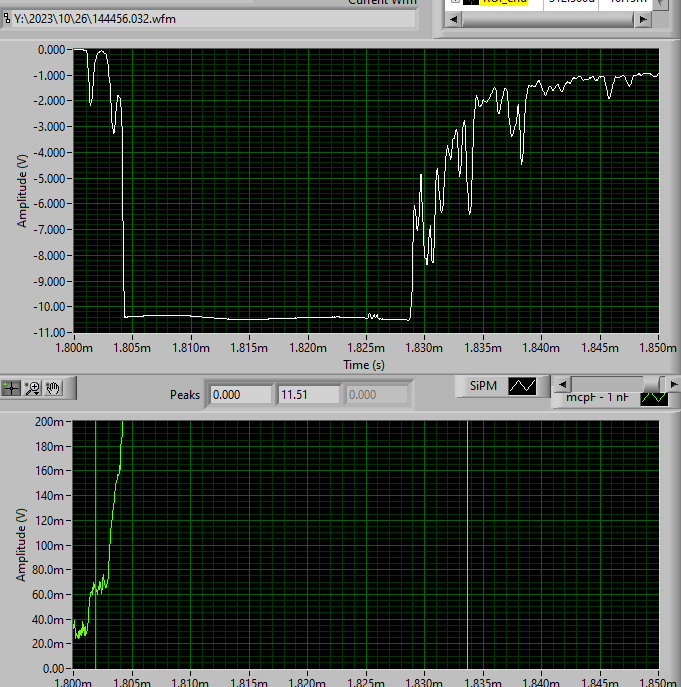Click the 1.825m x-axis label on upper graph

[x=366, y=348]
